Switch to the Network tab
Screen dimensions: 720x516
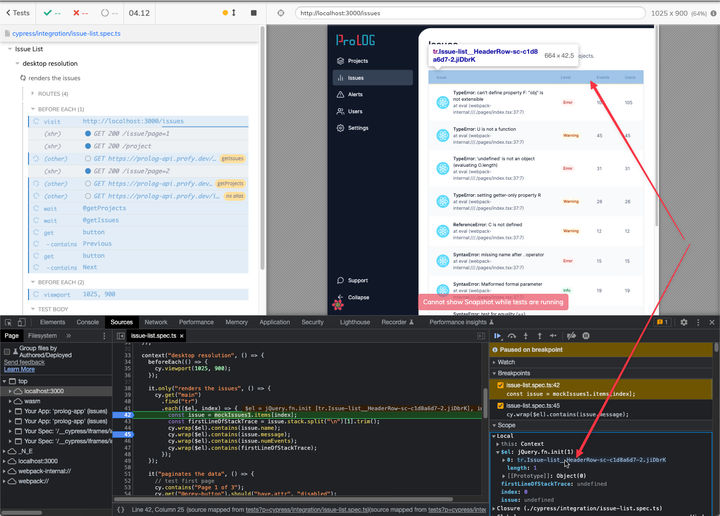click(x=155, y=322)
